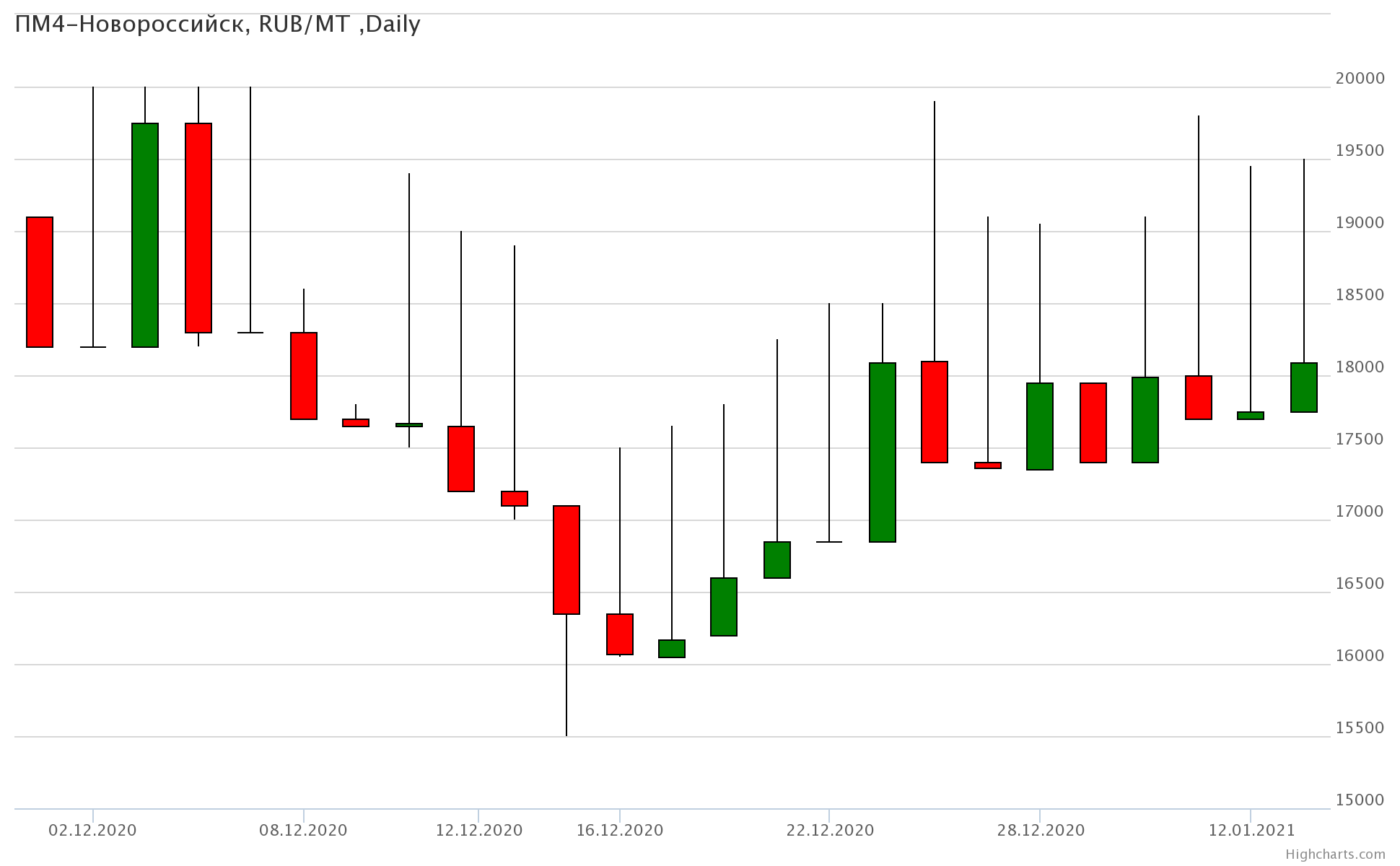Image resolution: width=1400 pixels, height=866 pixels.
Task: Click the small green candle above 12.01.2021
Action: [1251, 415]
